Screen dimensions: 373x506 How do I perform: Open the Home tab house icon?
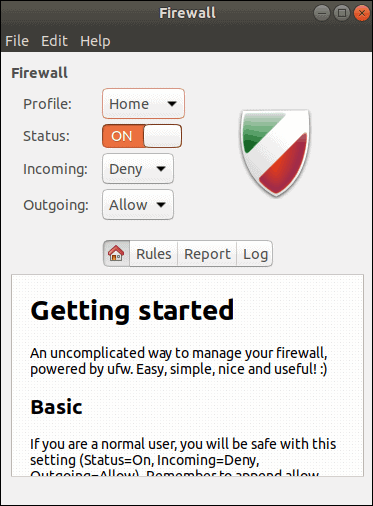(x=116, y=254)
